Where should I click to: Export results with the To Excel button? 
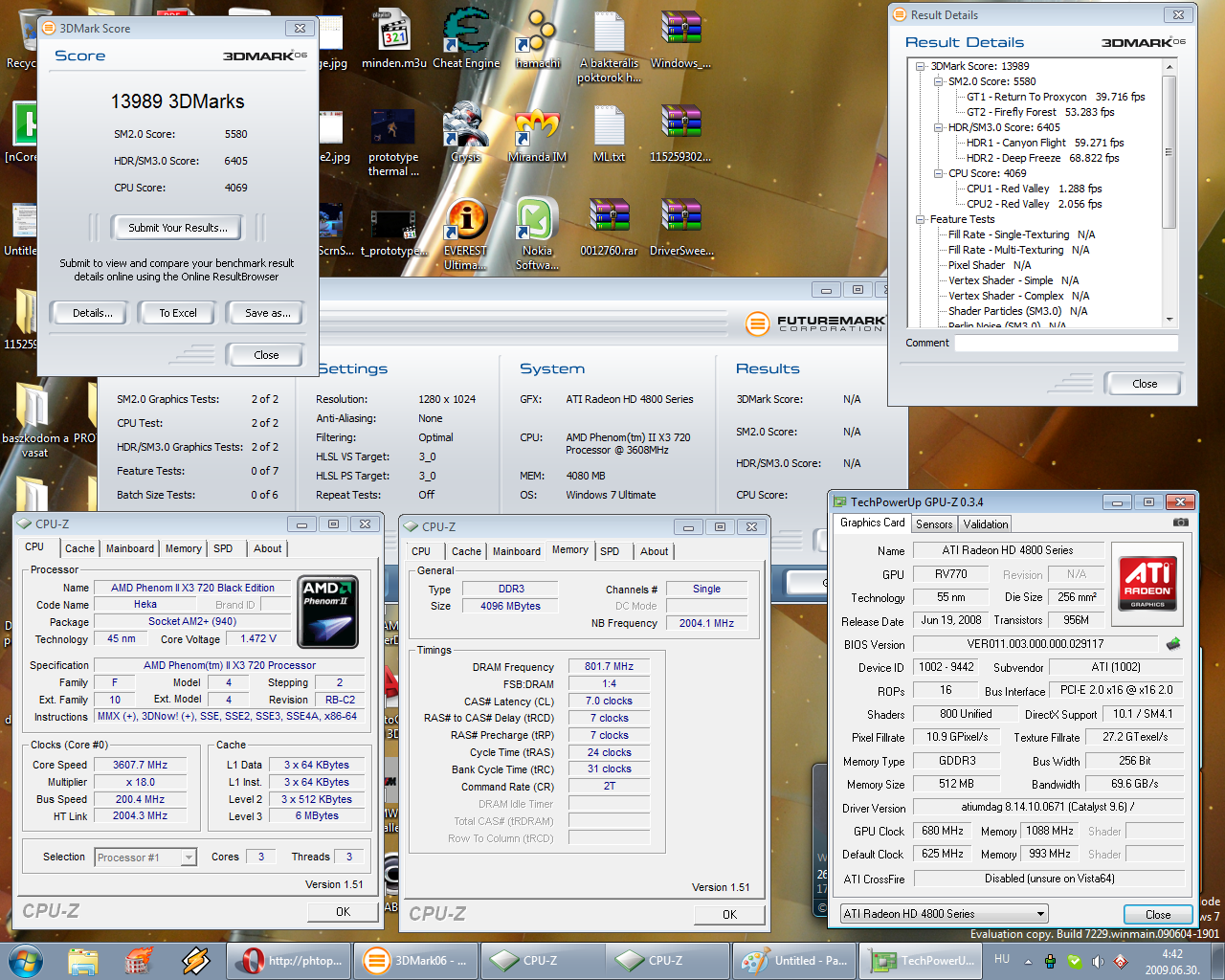point(178,313)
